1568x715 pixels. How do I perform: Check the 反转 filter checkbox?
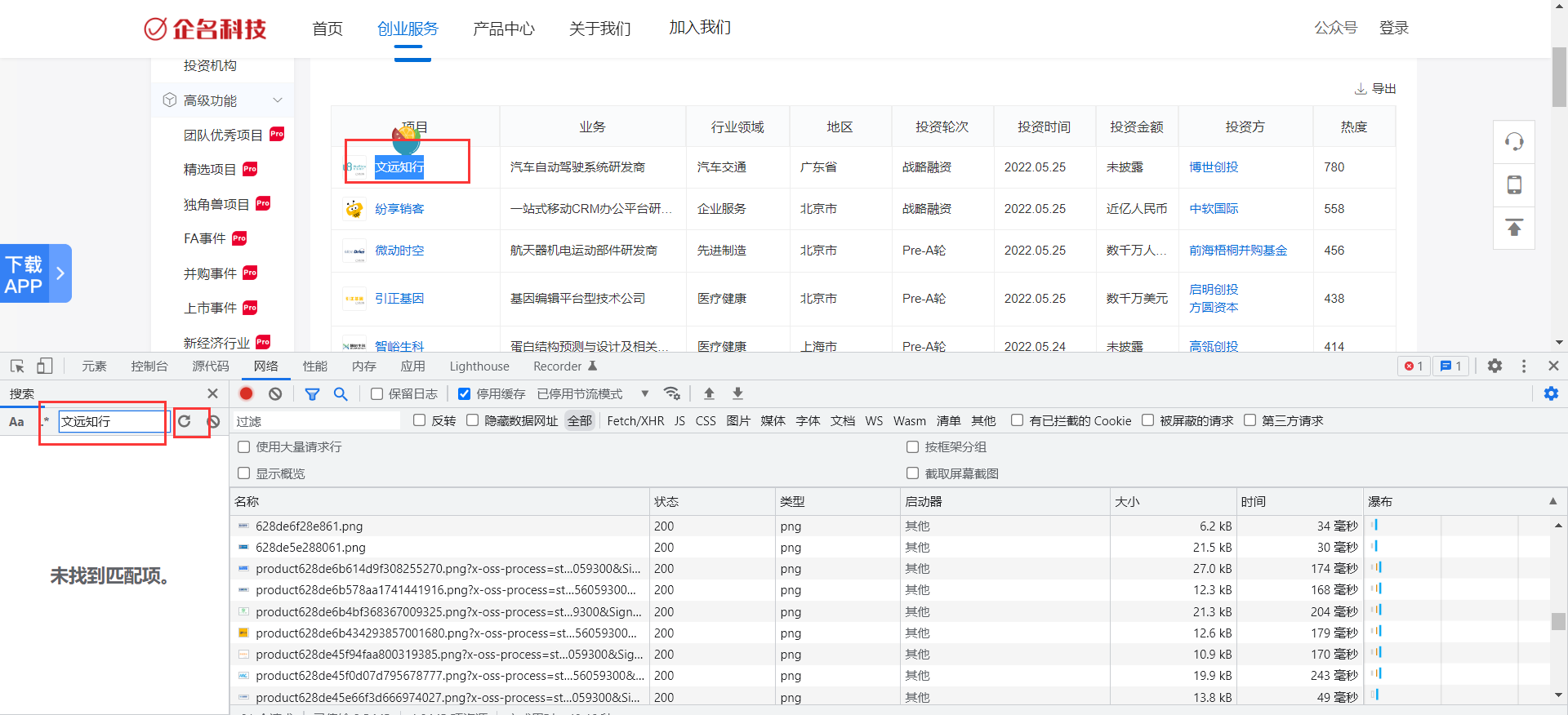tap(419, 420)
